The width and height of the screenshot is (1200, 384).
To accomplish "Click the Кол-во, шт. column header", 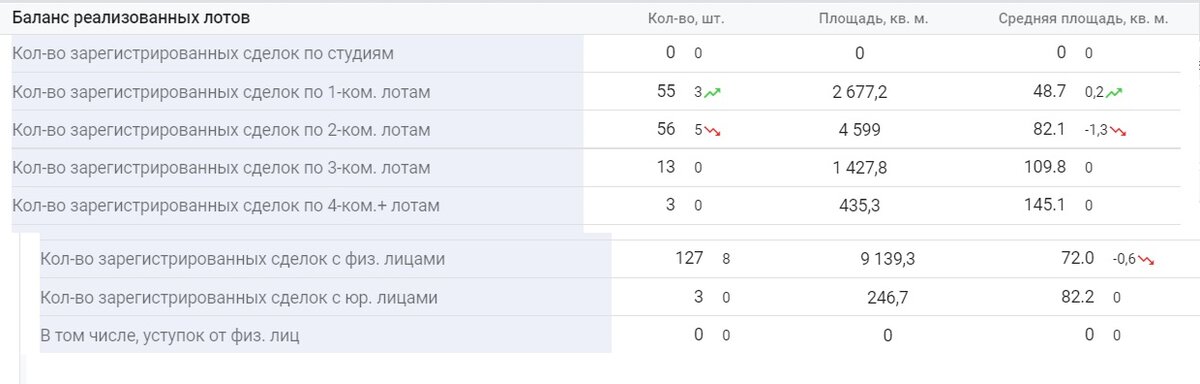I will coord(685,19).
